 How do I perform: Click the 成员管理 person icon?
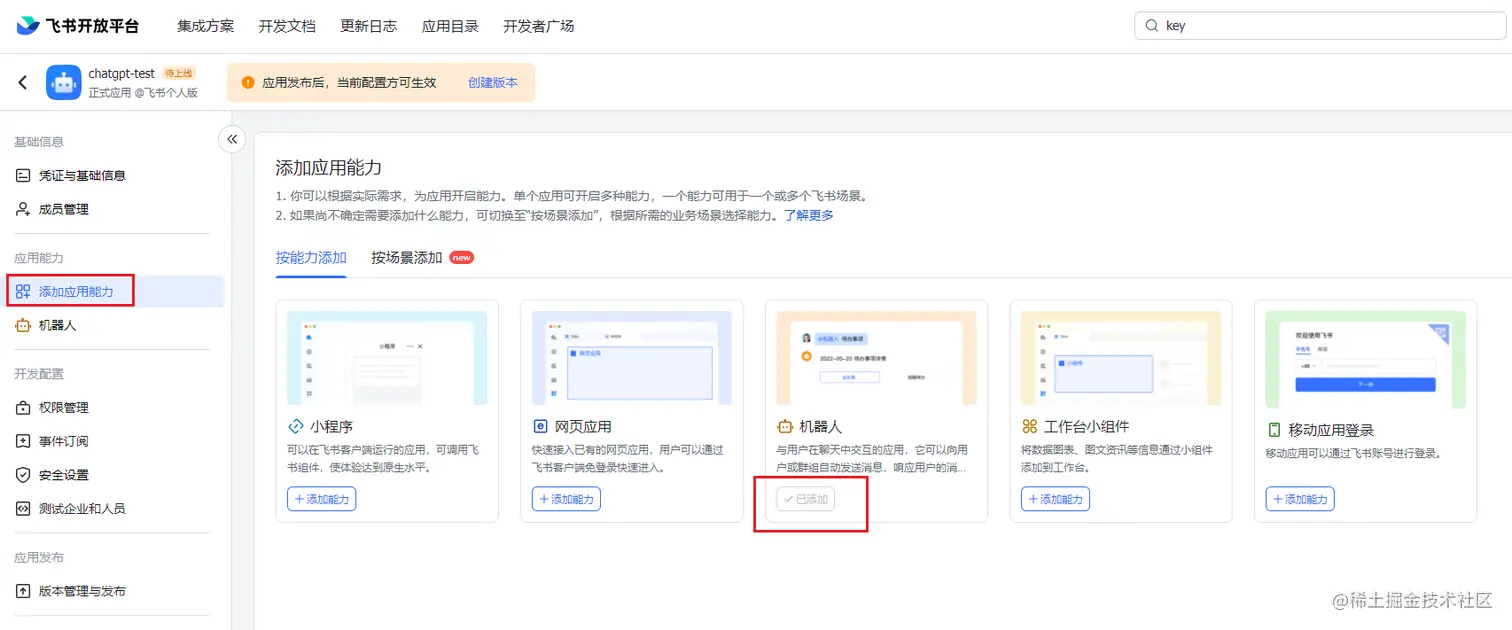23,209
